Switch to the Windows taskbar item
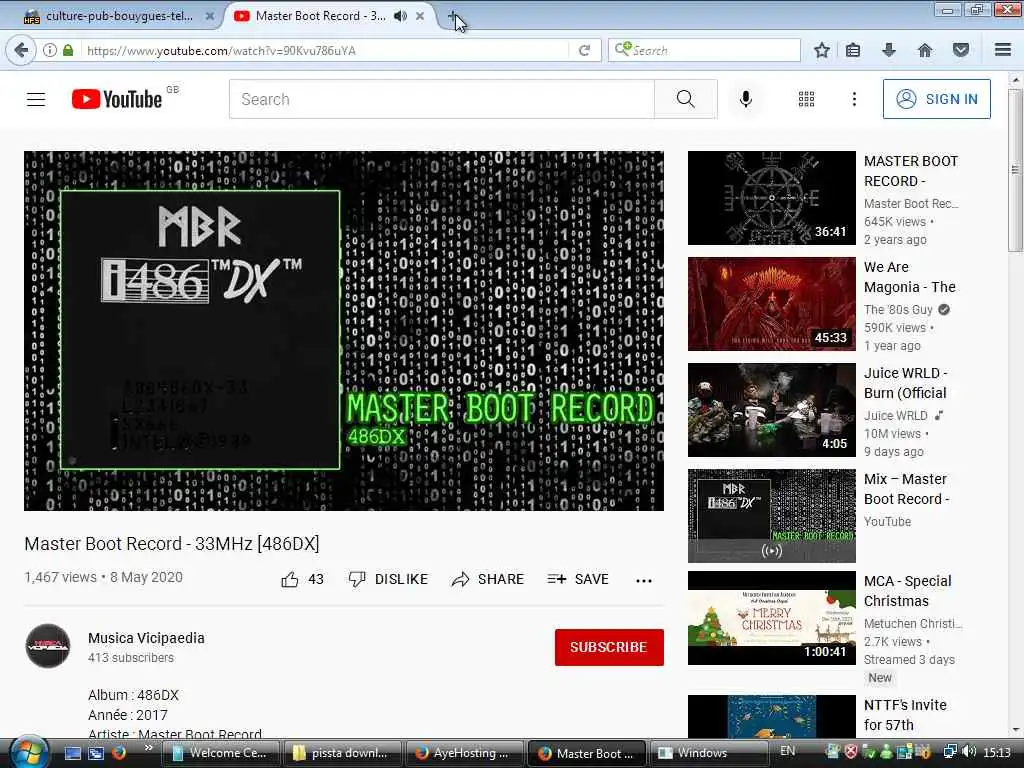The height and width of the screenshot is (768, 1024). pyautogui.click(x=709, y=753)
